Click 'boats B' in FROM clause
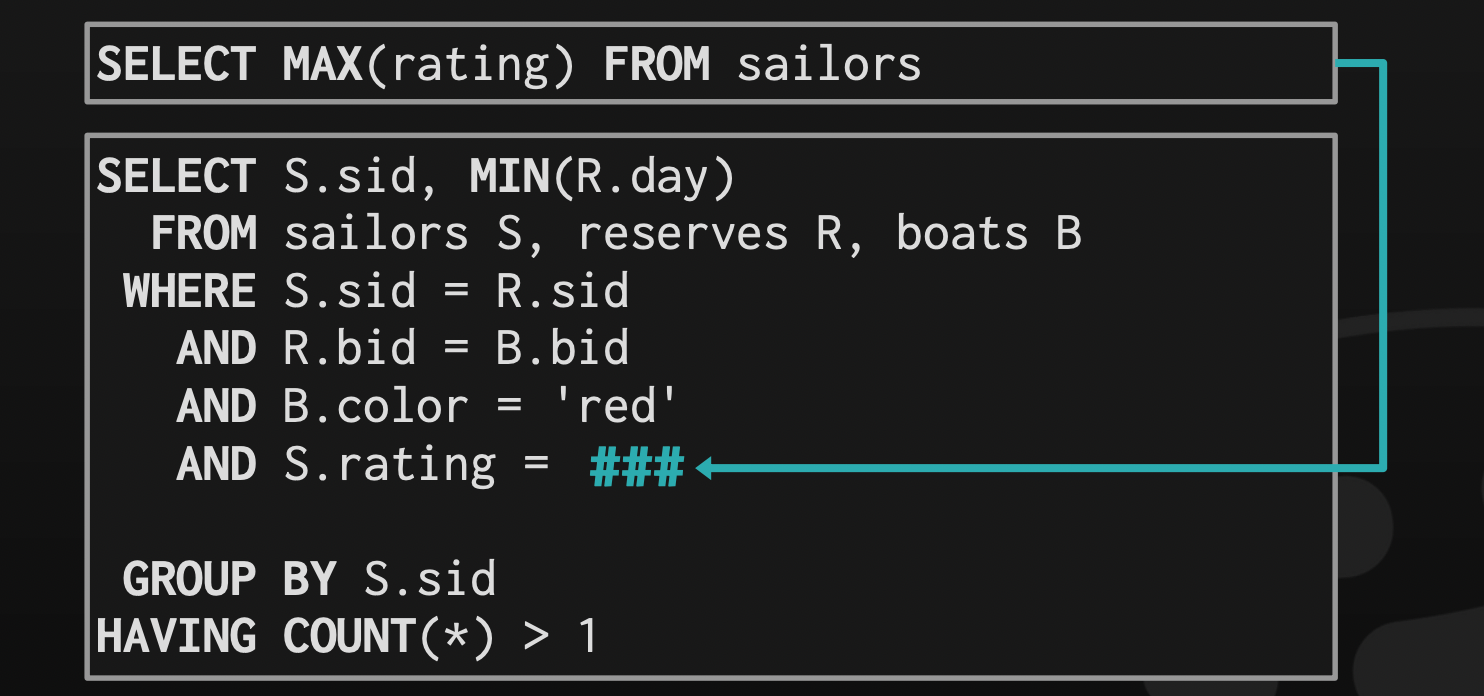 pos(989,234)
